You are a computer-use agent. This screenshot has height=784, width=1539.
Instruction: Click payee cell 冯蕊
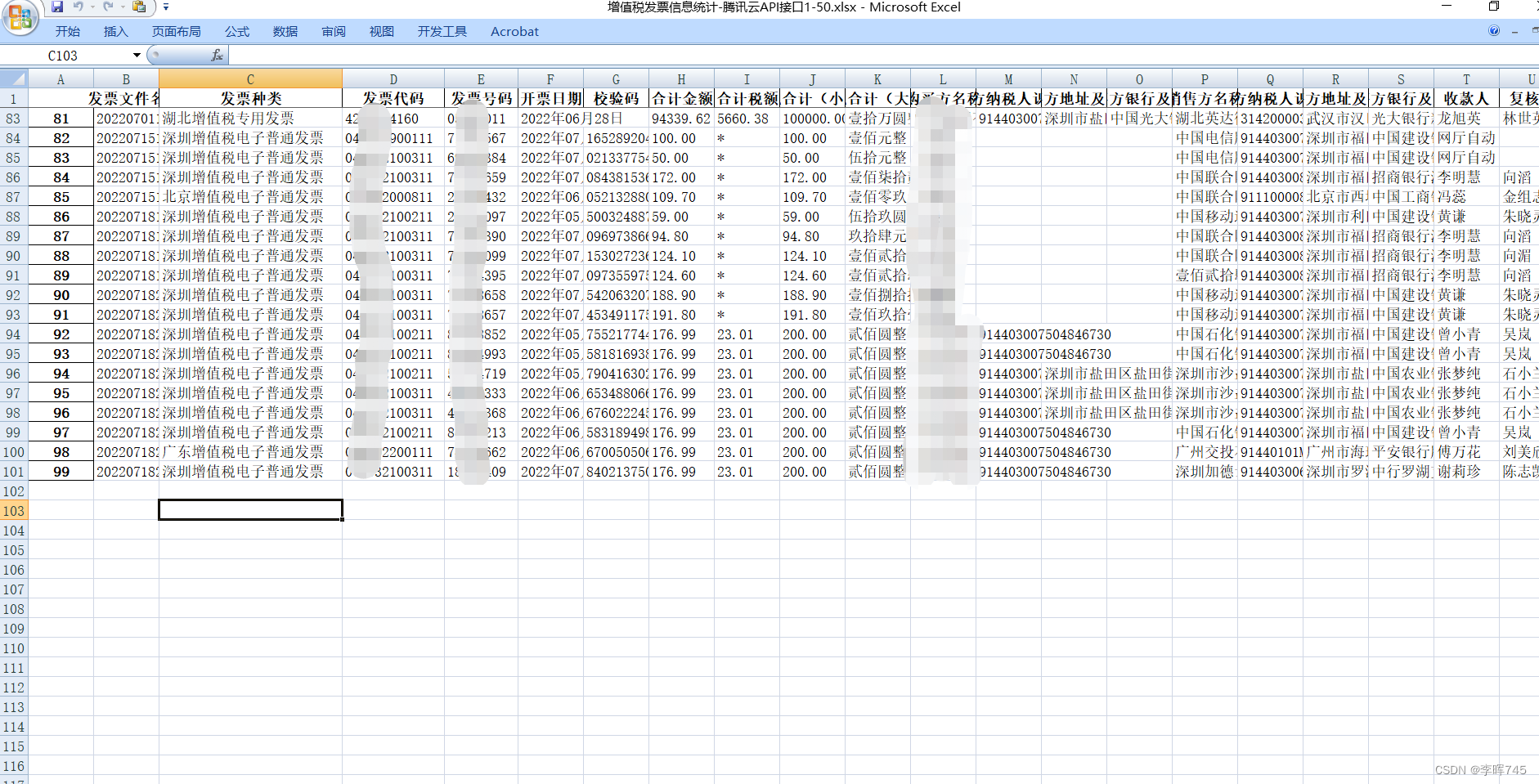point(1466,197)
